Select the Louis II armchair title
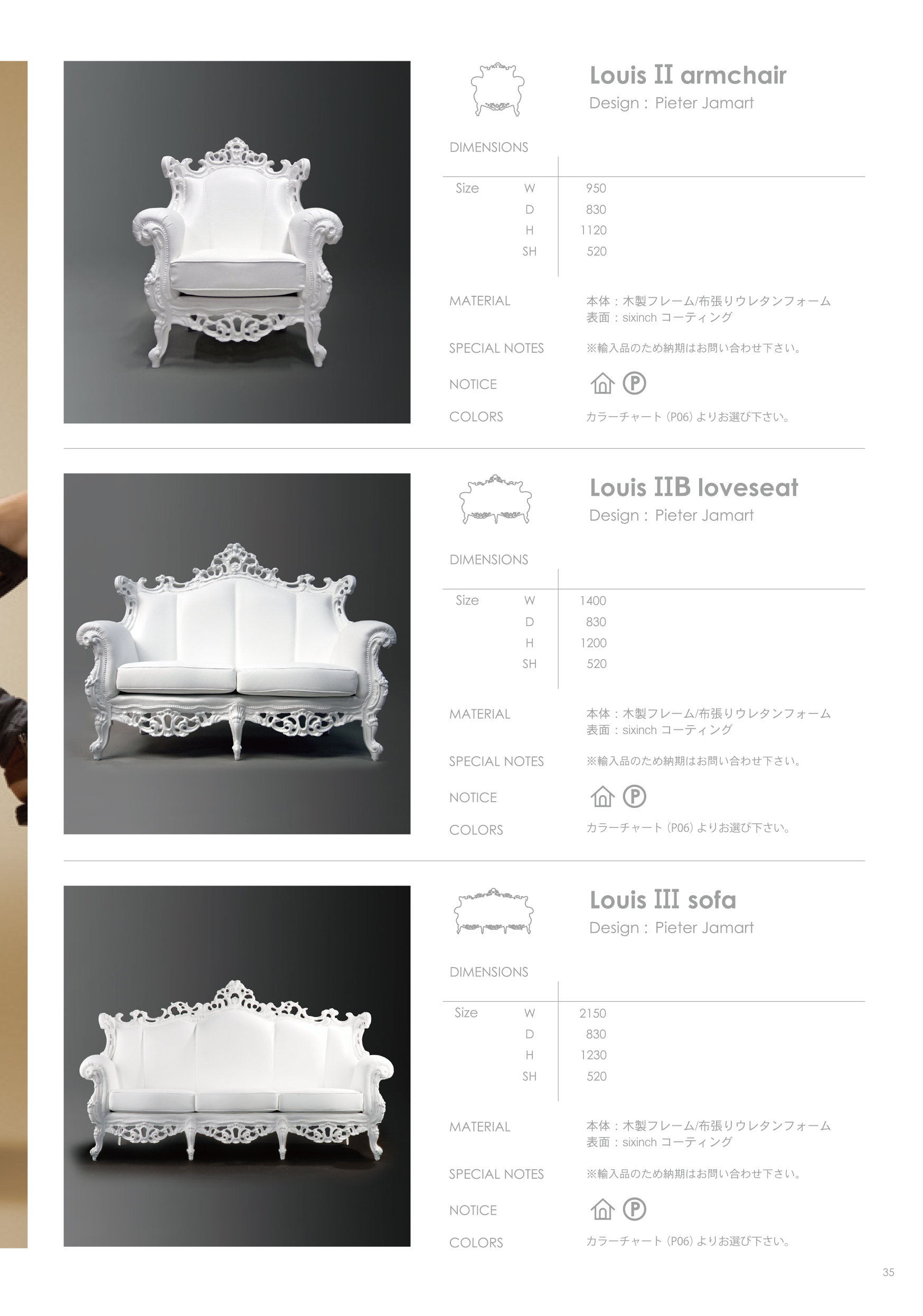This screenshot has width=923, height=1316. (x=687, y=75)
